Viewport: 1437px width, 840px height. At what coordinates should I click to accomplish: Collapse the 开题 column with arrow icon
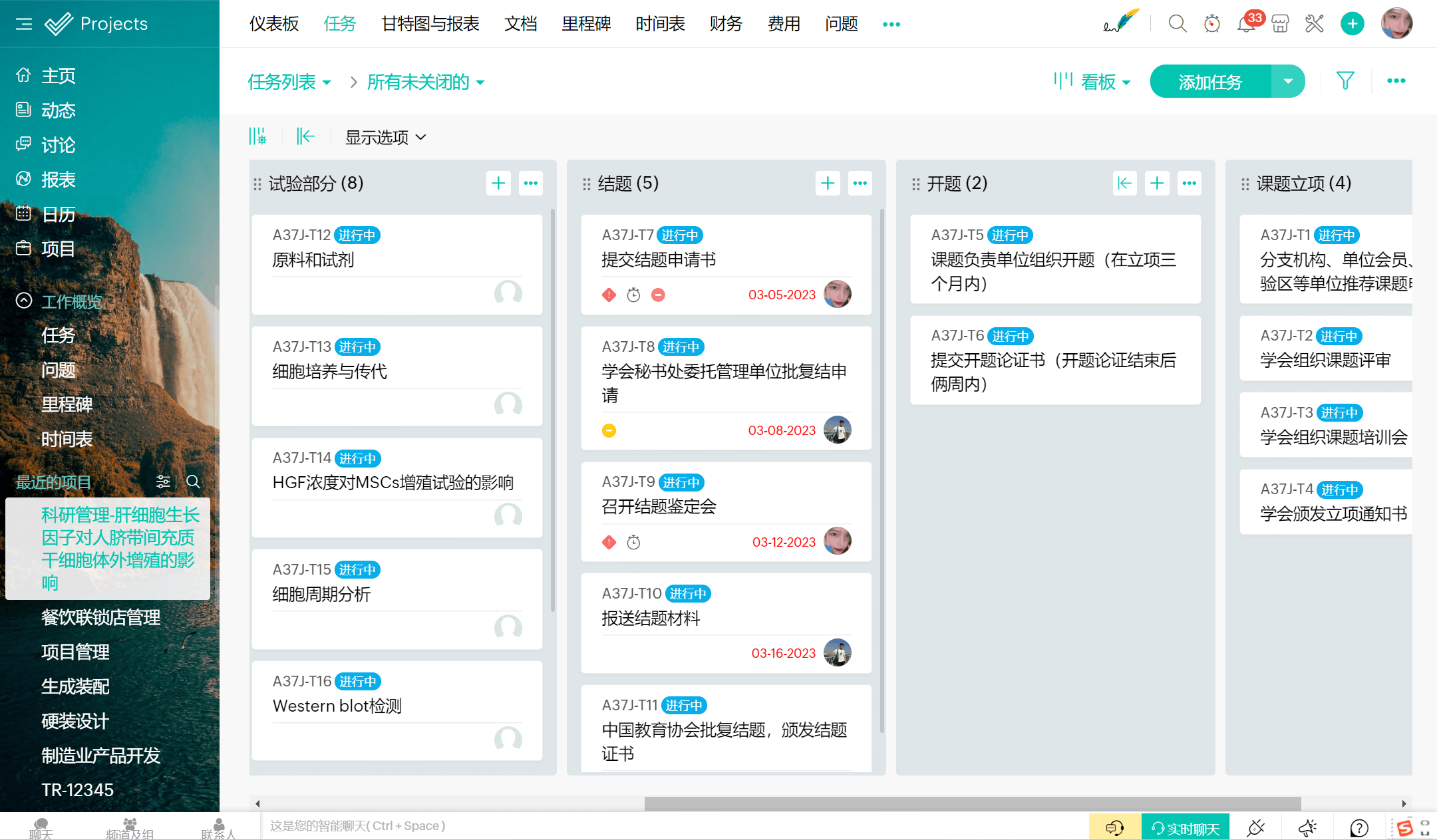tap(1124, 183)
